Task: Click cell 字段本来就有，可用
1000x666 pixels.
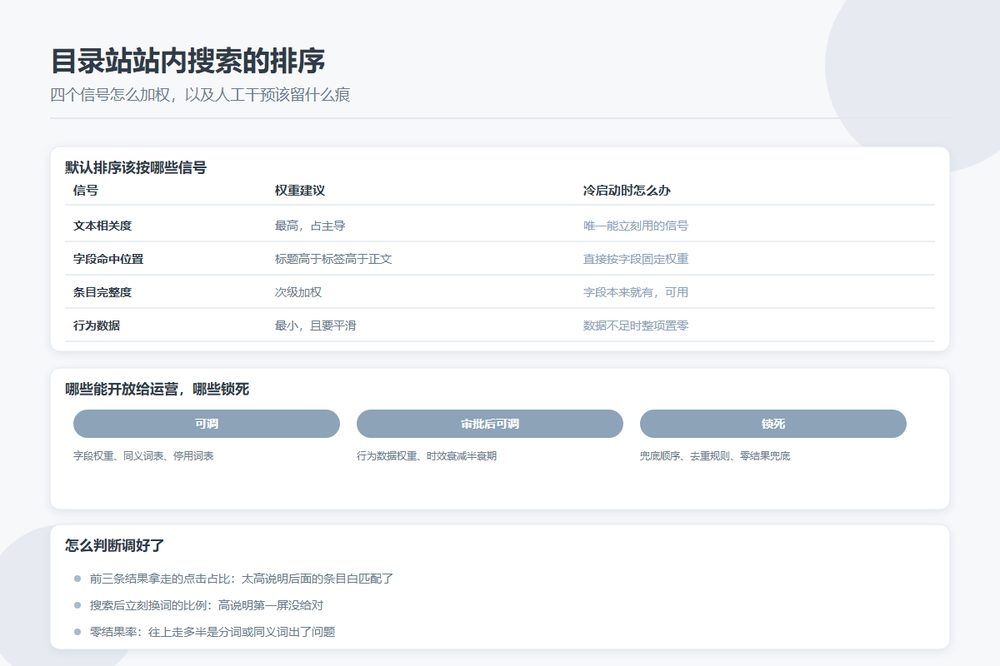Action: click(x=635, y=292)
